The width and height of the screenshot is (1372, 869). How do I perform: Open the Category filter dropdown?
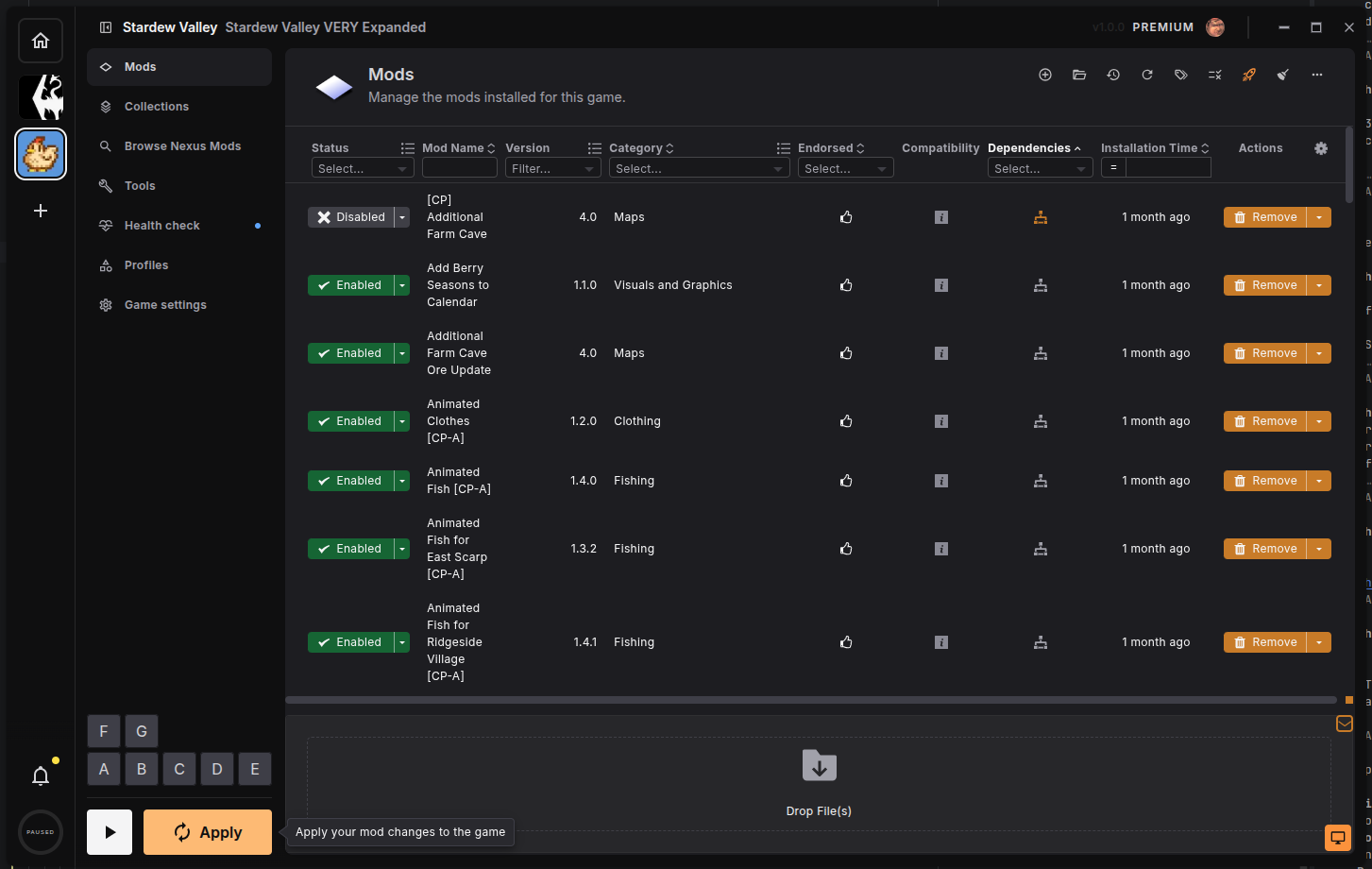[700, 168]
